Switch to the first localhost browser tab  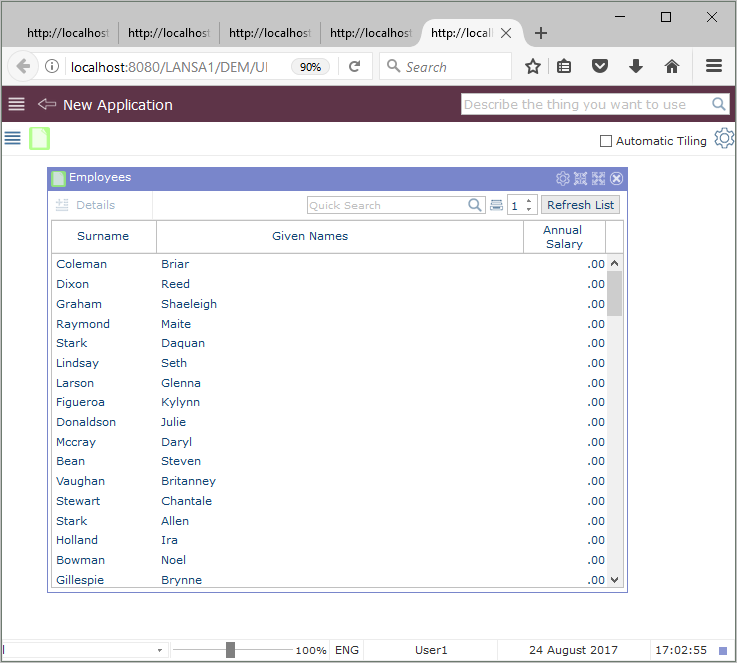coord(66,33)
